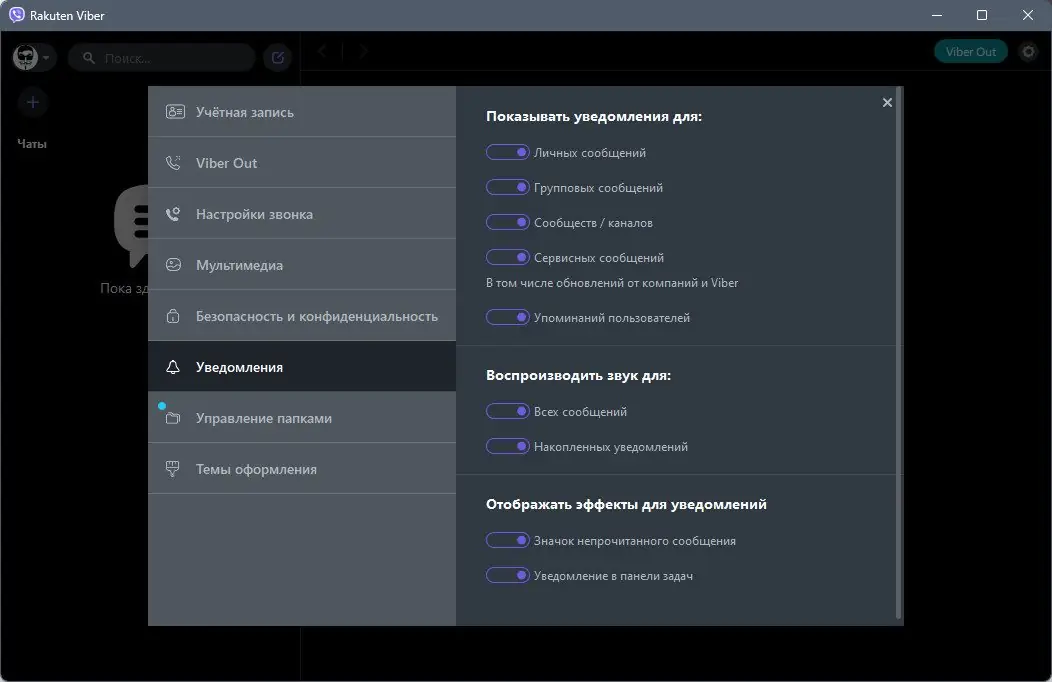
Task: Click the themes (Темы оформления) brush icon
Action: coord(174,469)
